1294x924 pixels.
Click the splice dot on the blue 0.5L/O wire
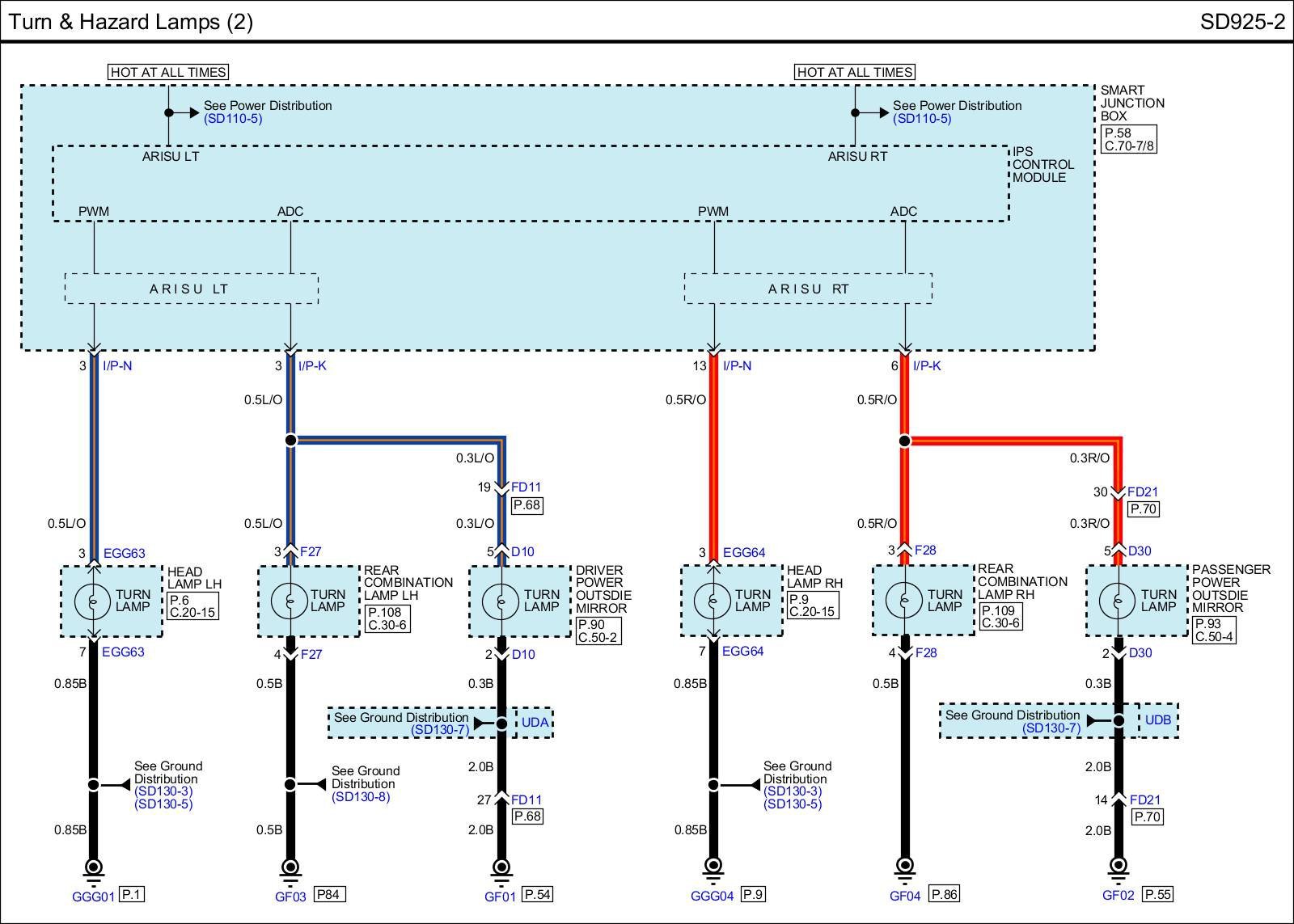pos(290,441)
